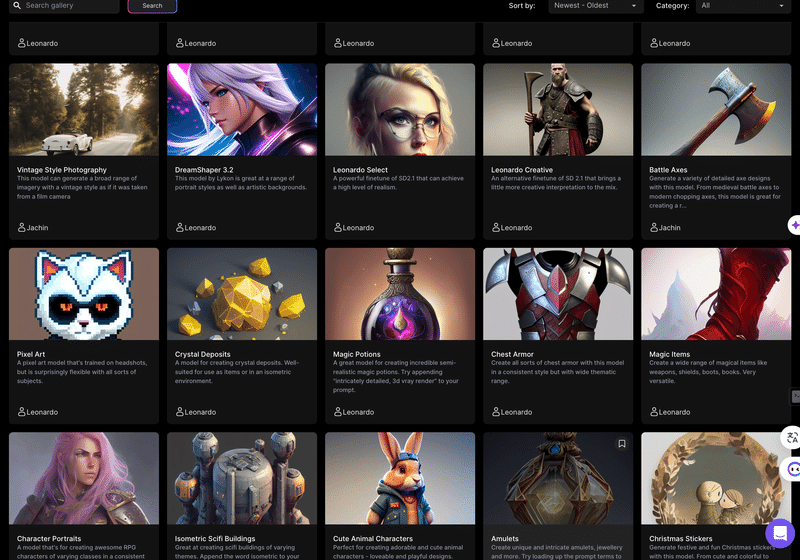The image size is (800, 560).
Task: Click the purple sparkle side icon
Action: click(795, 225)
